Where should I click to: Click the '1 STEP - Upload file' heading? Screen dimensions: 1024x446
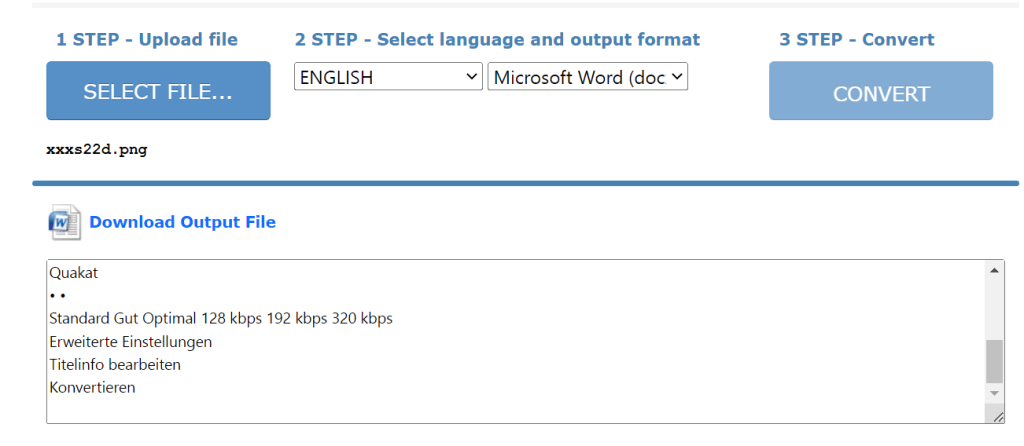(147, 40)
